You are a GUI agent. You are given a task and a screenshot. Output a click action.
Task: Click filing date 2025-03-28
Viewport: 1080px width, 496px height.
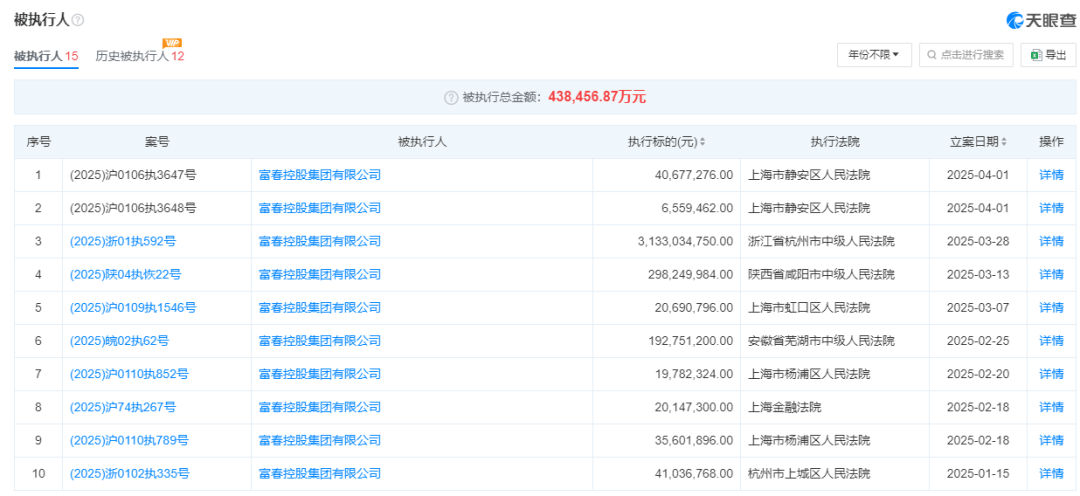click(x=978, y=241)
